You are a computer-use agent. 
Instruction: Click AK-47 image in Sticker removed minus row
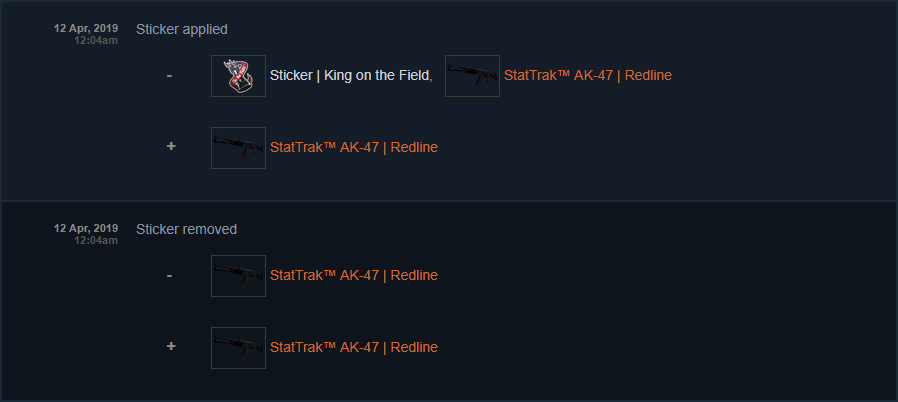(x=238, y=276)
